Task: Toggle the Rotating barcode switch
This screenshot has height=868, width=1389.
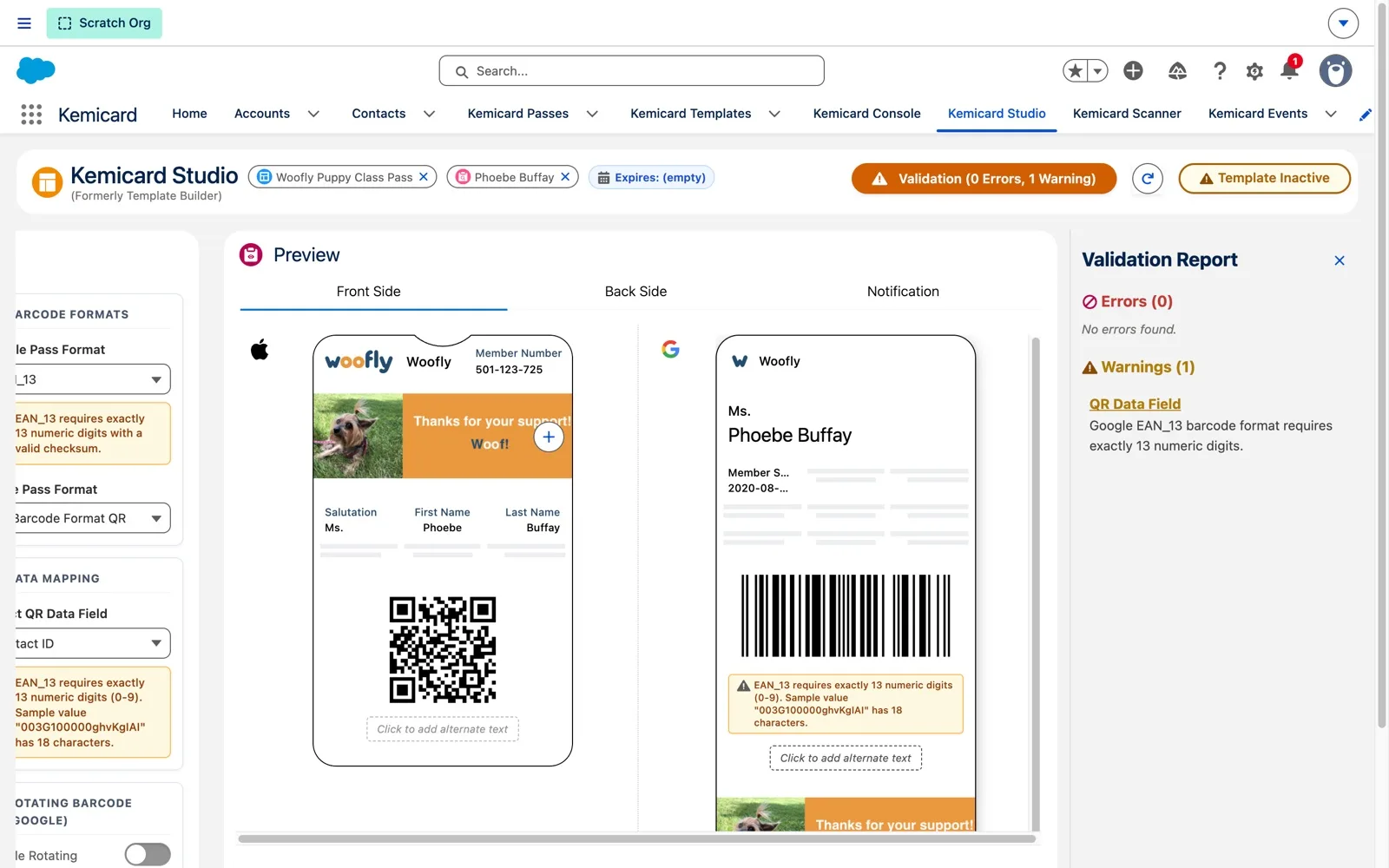Action: [148, 855]
